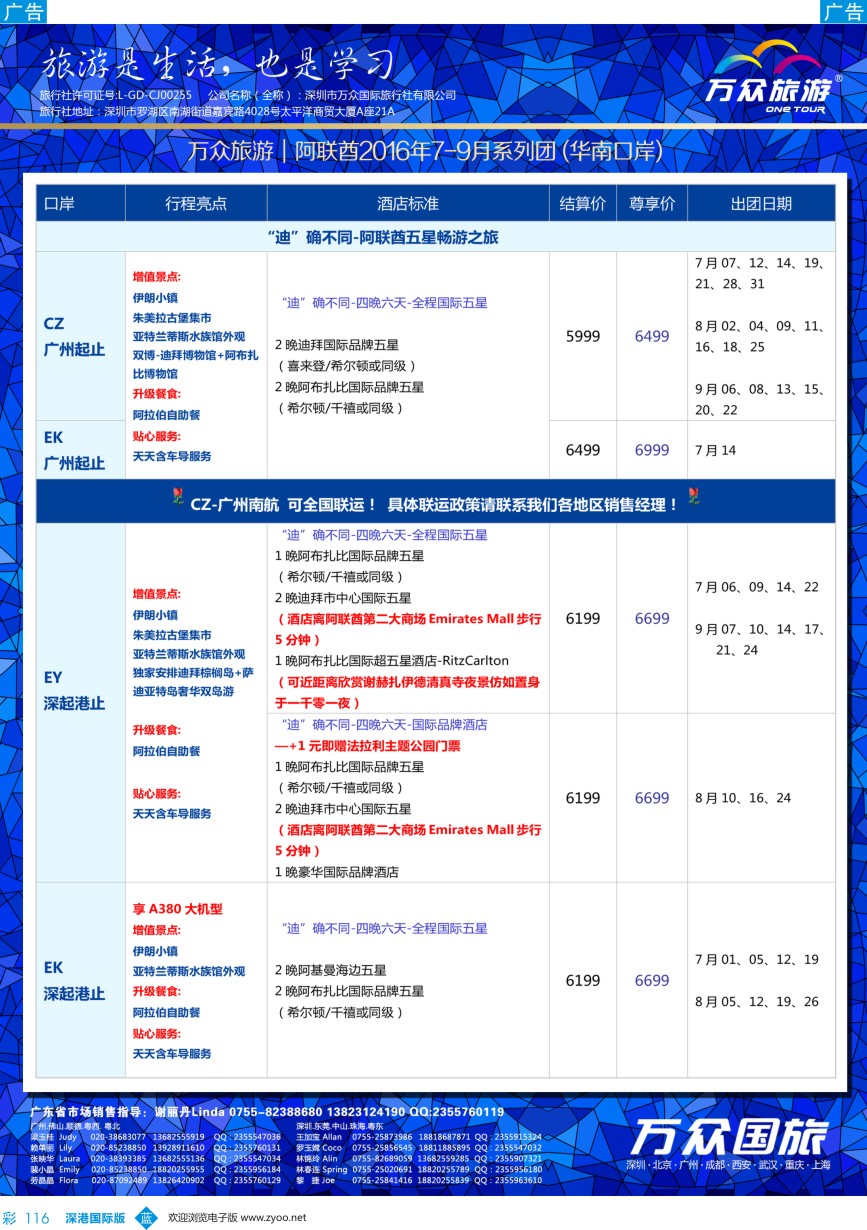
Task: Click the contact row for Lily
Action: 155,1148
